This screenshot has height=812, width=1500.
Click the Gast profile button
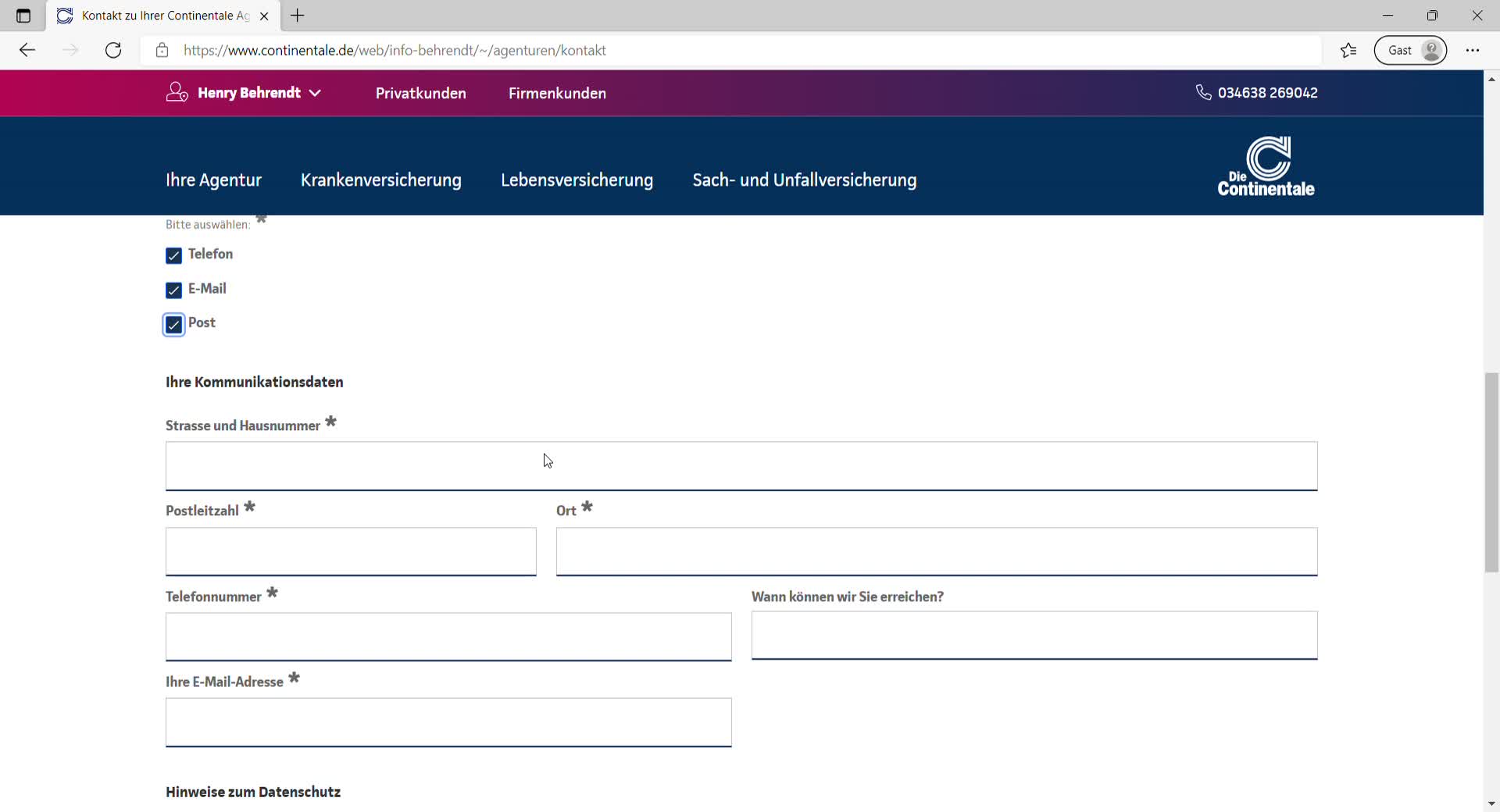1410,51
